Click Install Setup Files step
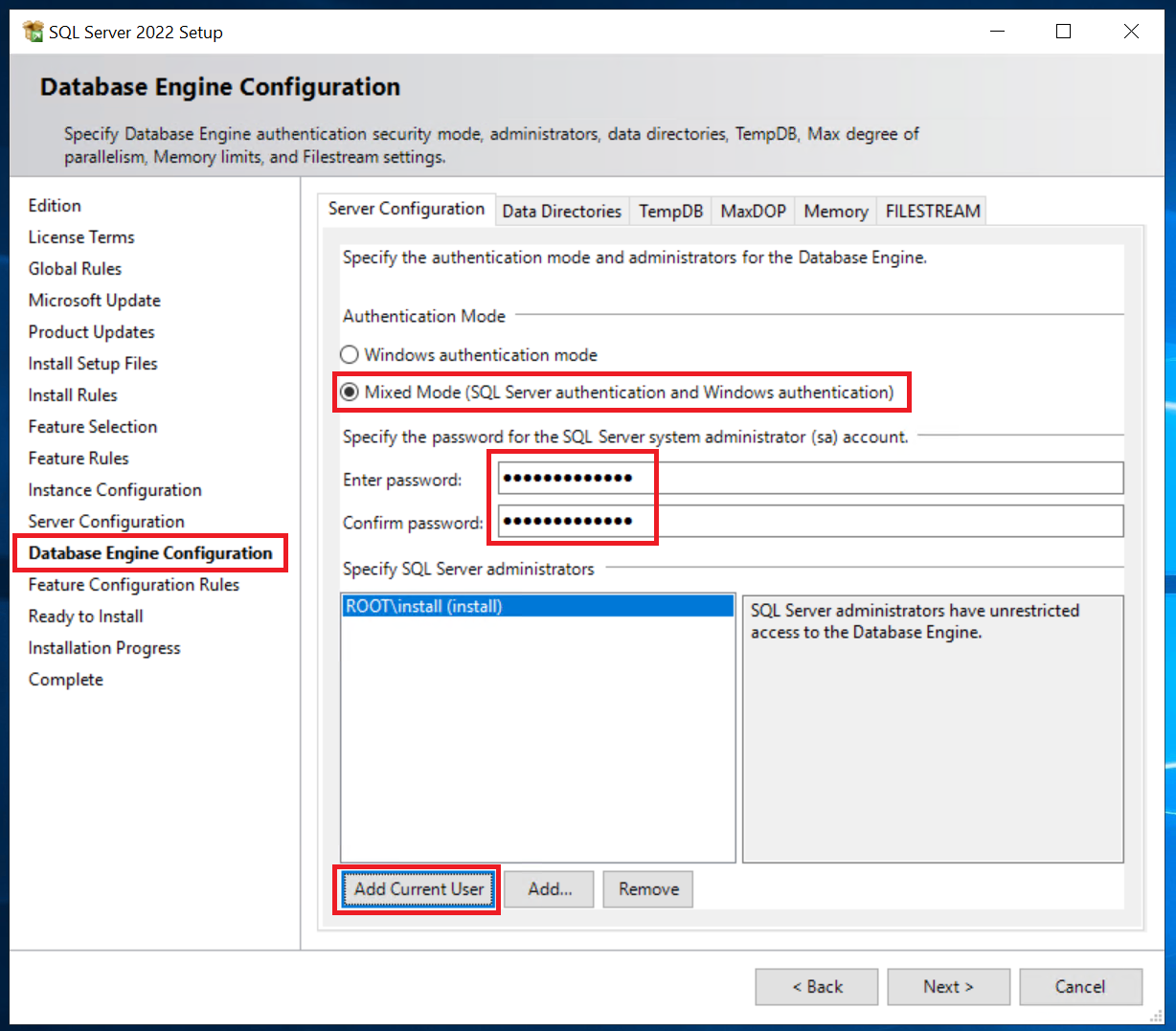 point(93,364)
